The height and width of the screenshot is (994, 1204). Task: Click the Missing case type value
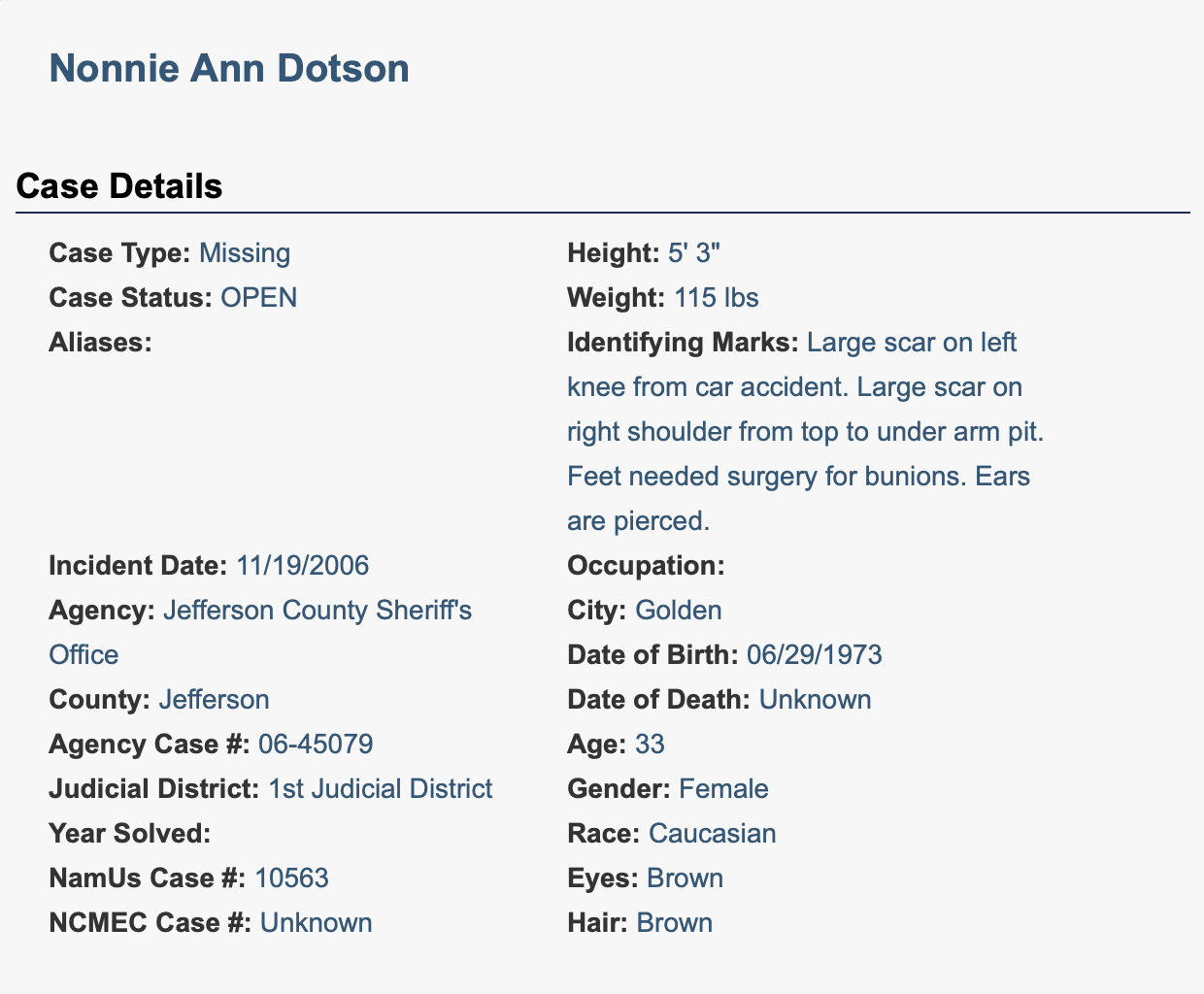pyautogui.click(x=245, y=253)
